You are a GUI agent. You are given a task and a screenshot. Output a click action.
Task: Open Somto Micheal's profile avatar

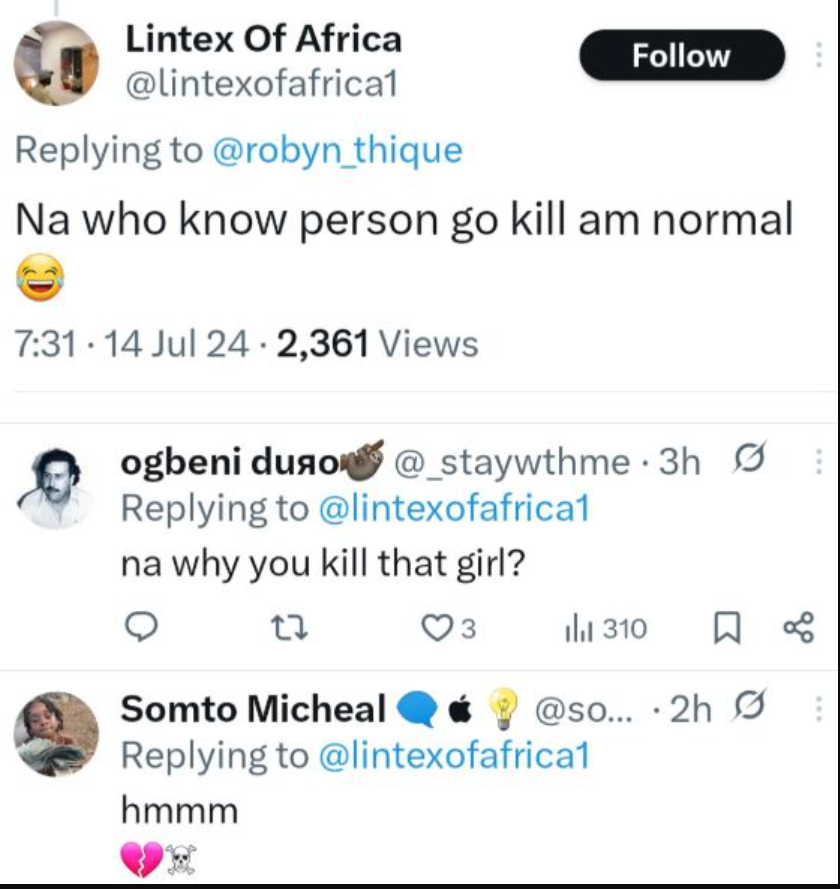[56, 733]
